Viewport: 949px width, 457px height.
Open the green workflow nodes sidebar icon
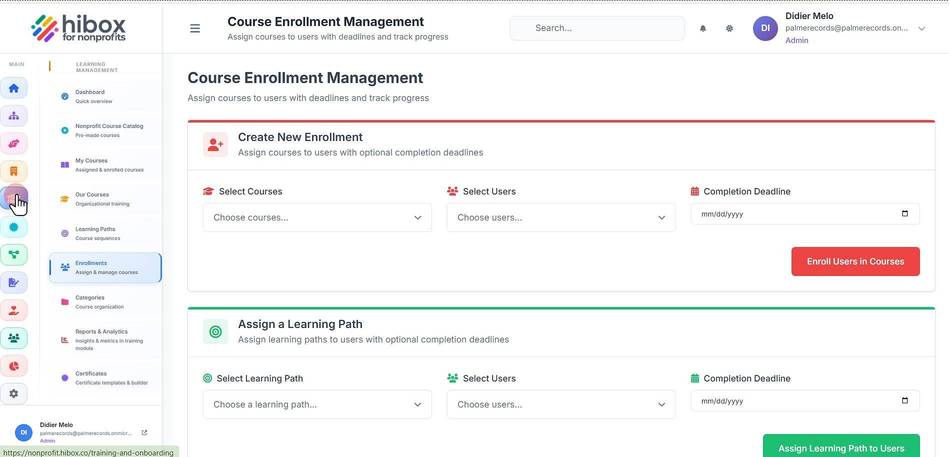[x=13, y=254]
